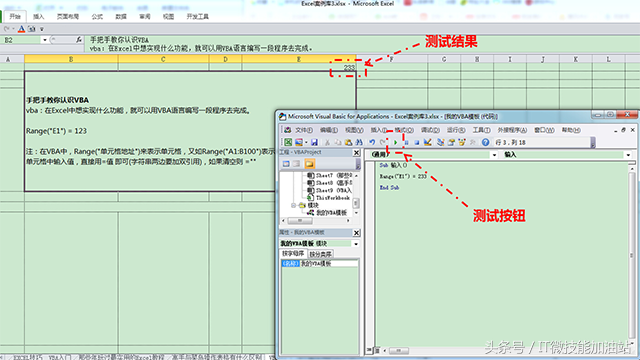Image resolution: width=640 pixels, height=360 pixels.
Task: Click camera icon in Excel quick access toolbar
Action: 31,29
